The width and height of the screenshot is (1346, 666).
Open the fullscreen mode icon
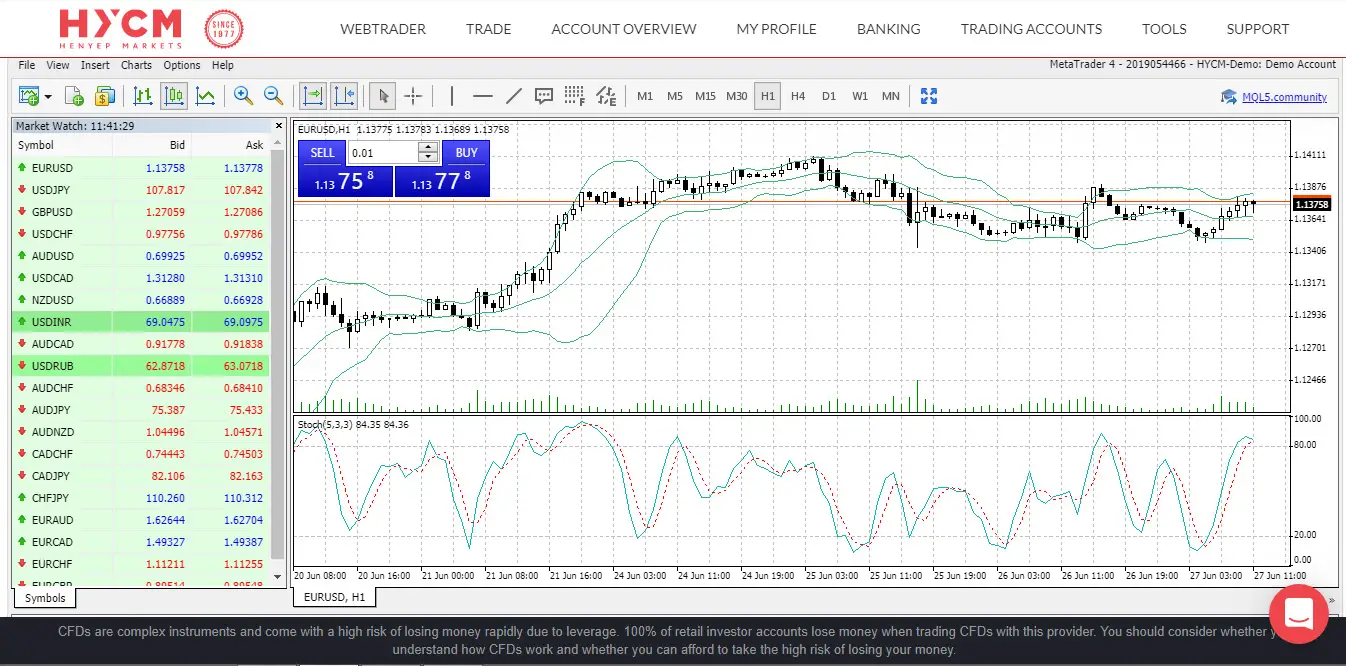pyautogui.click(x=929, y=96)
